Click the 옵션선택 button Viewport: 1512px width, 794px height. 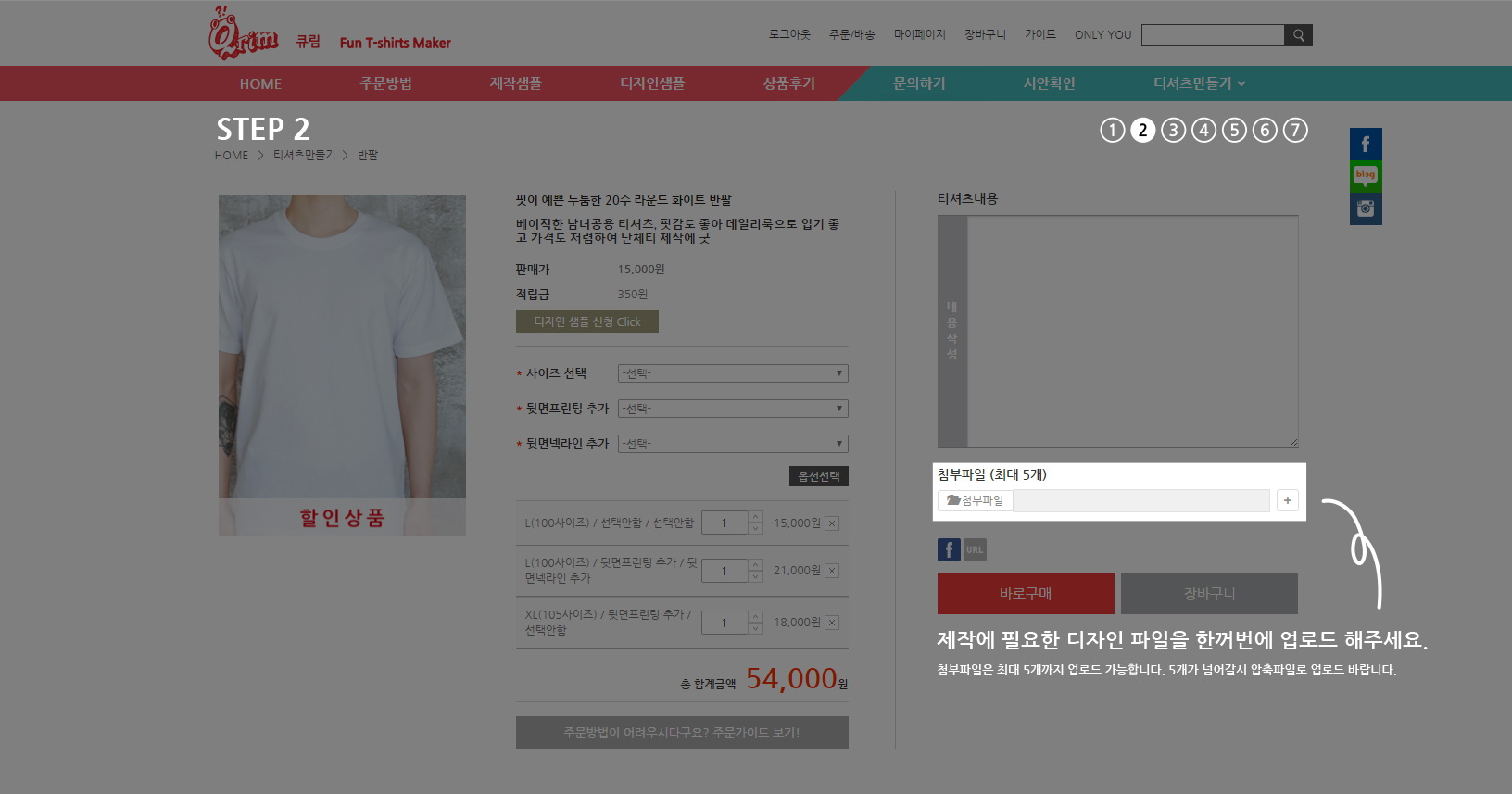[x=818, y=476]
